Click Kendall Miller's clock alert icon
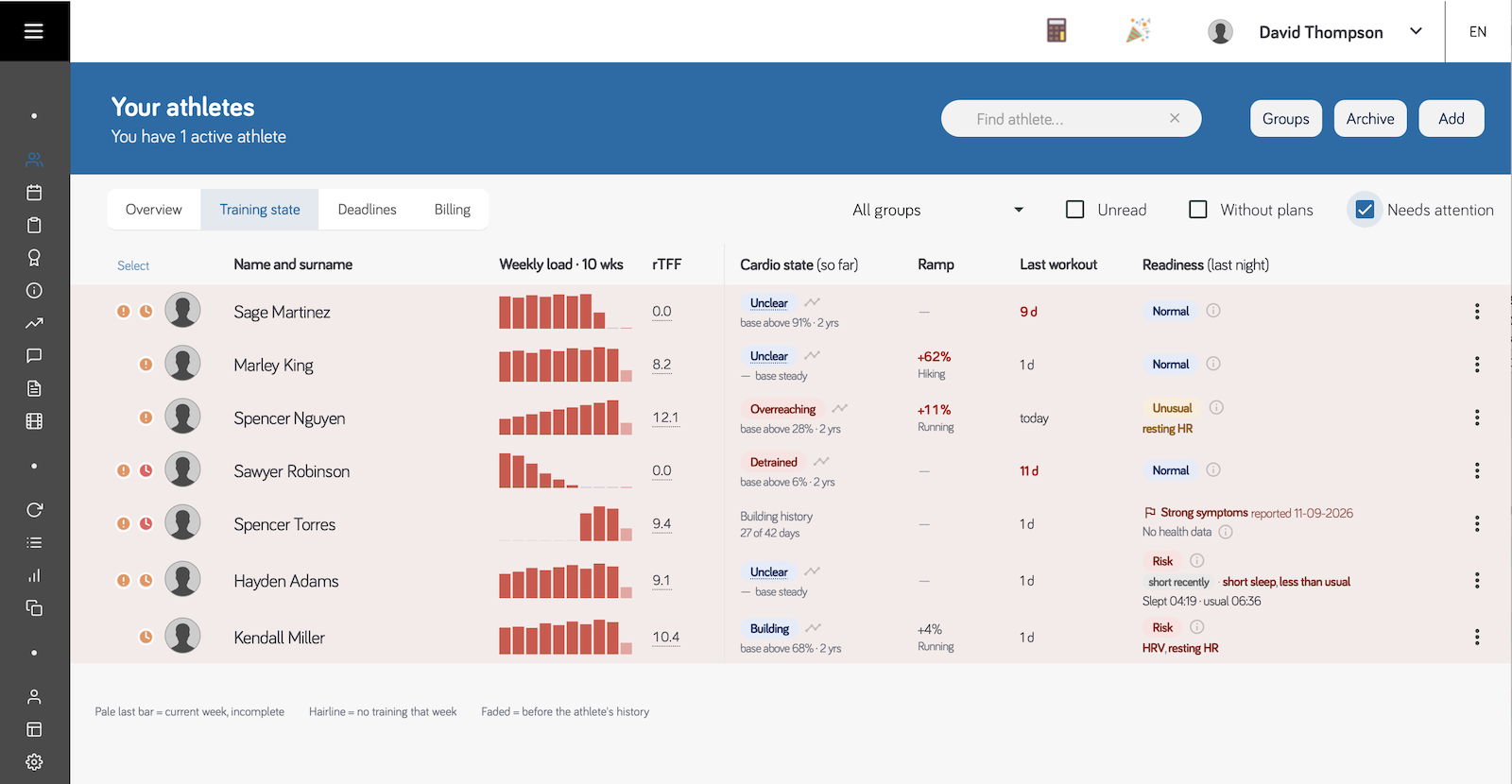 click(146, 637)
